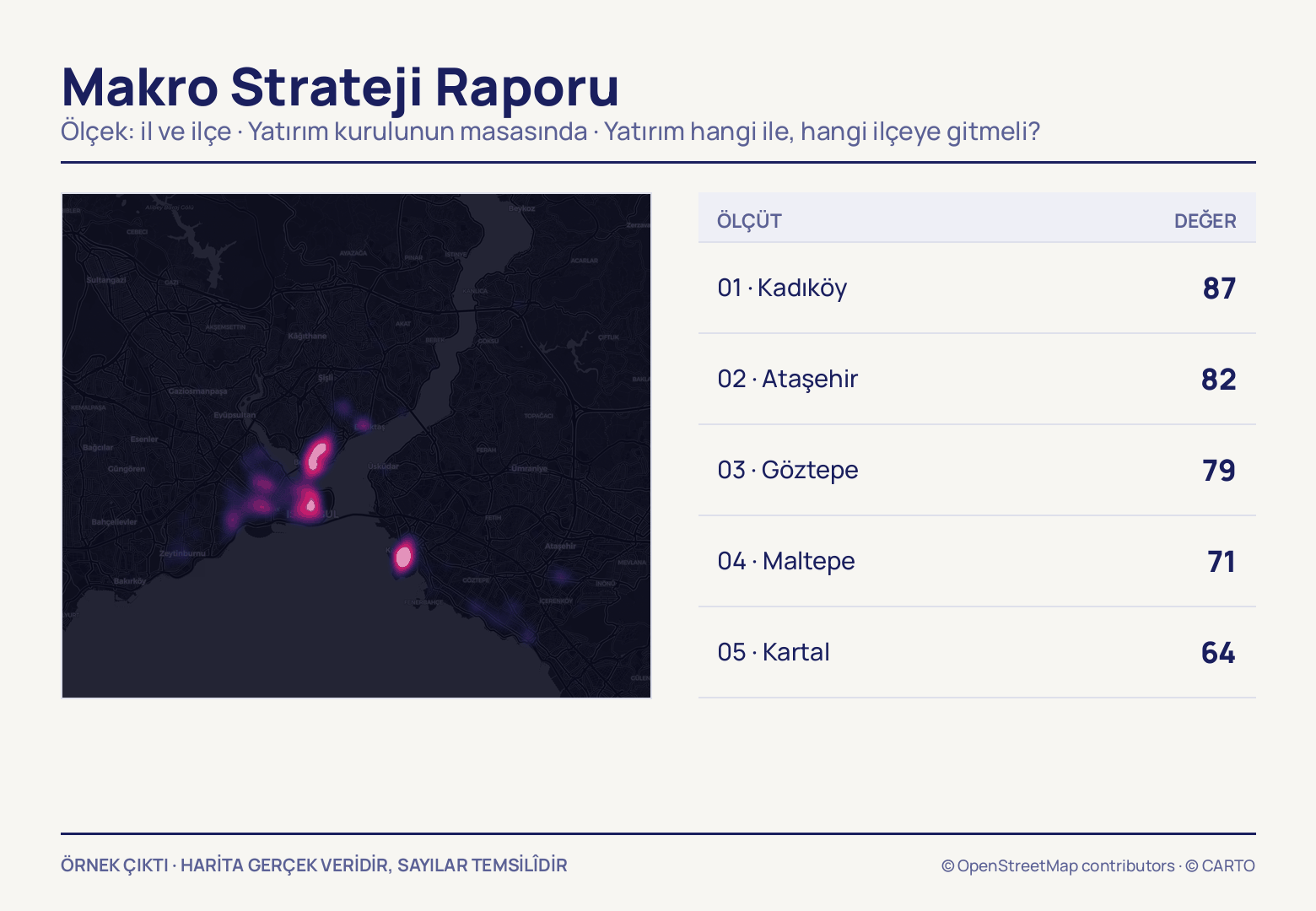Click the value 82 for Ataşehir

1219,380
